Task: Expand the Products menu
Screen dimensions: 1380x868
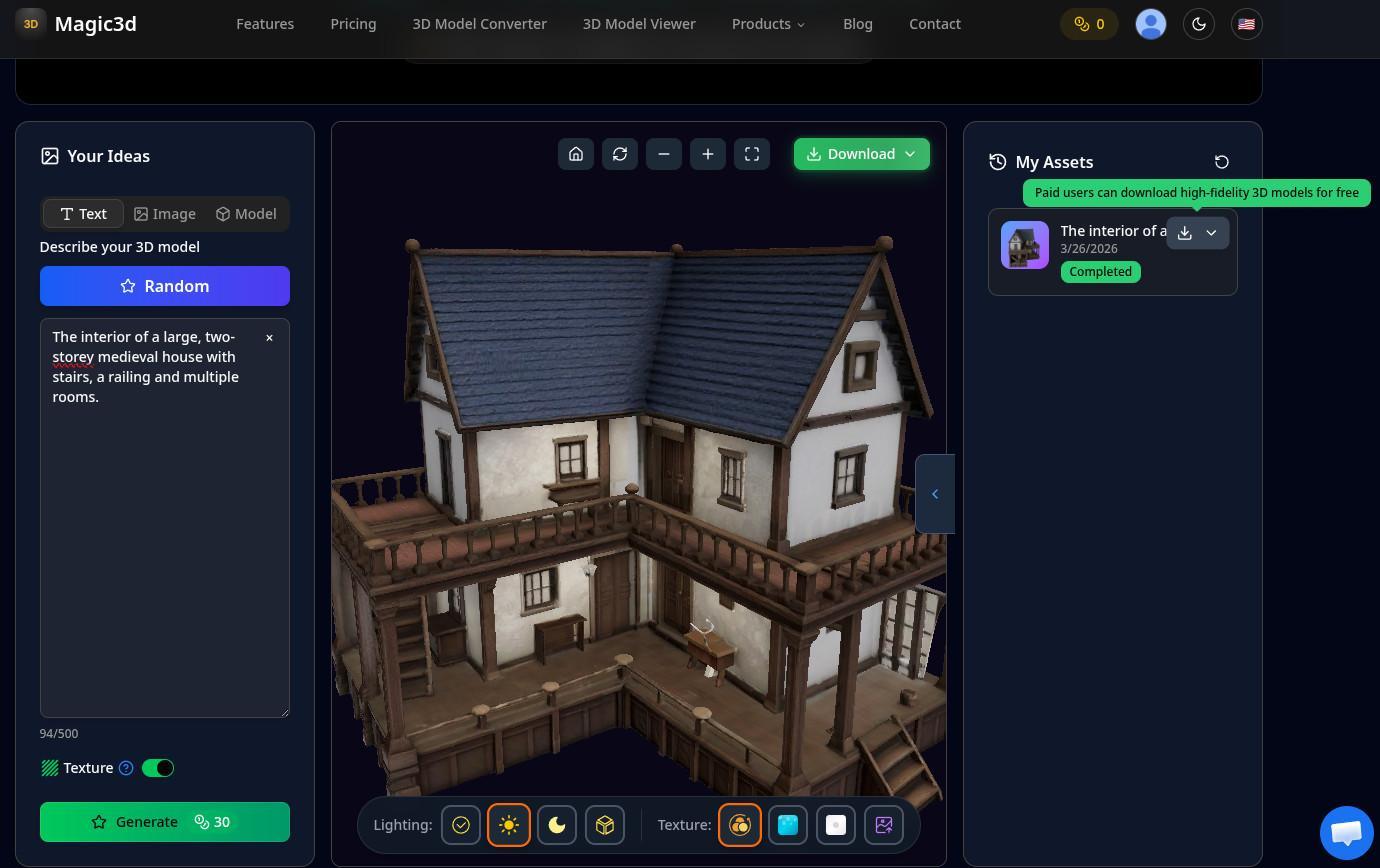Action: click(768, 24)
